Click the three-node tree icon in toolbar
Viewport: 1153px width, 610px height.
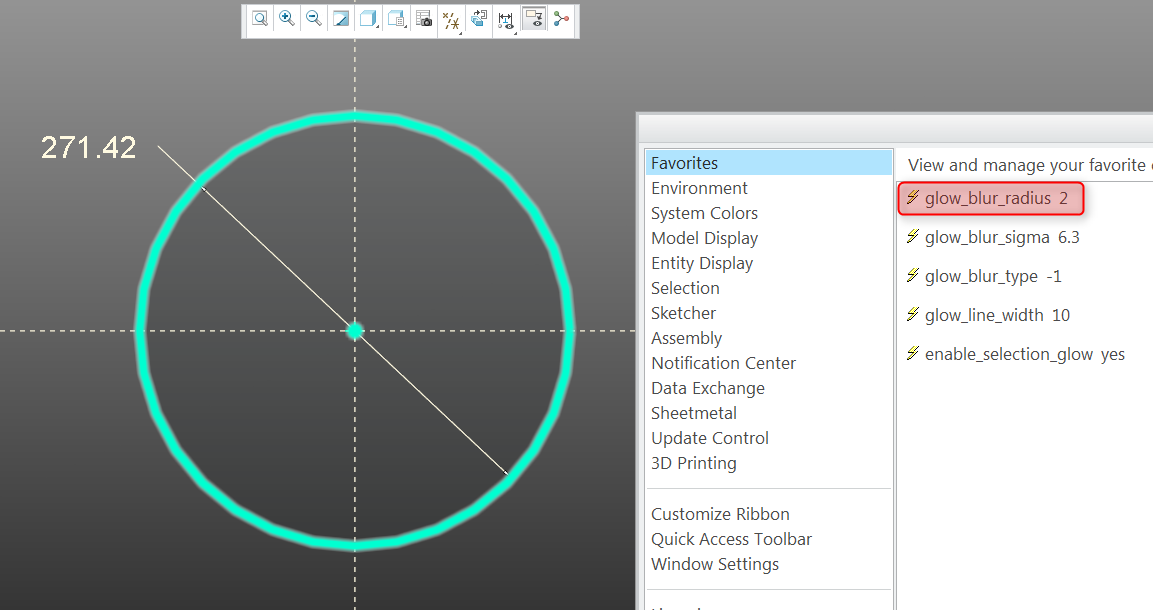(x=561, y=19)
